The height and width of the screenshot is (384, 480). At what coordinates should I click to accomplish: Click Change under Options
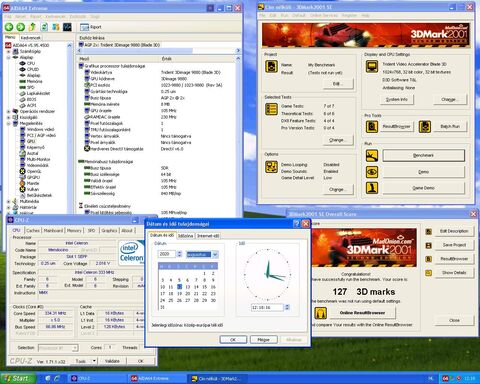point(338,189)
